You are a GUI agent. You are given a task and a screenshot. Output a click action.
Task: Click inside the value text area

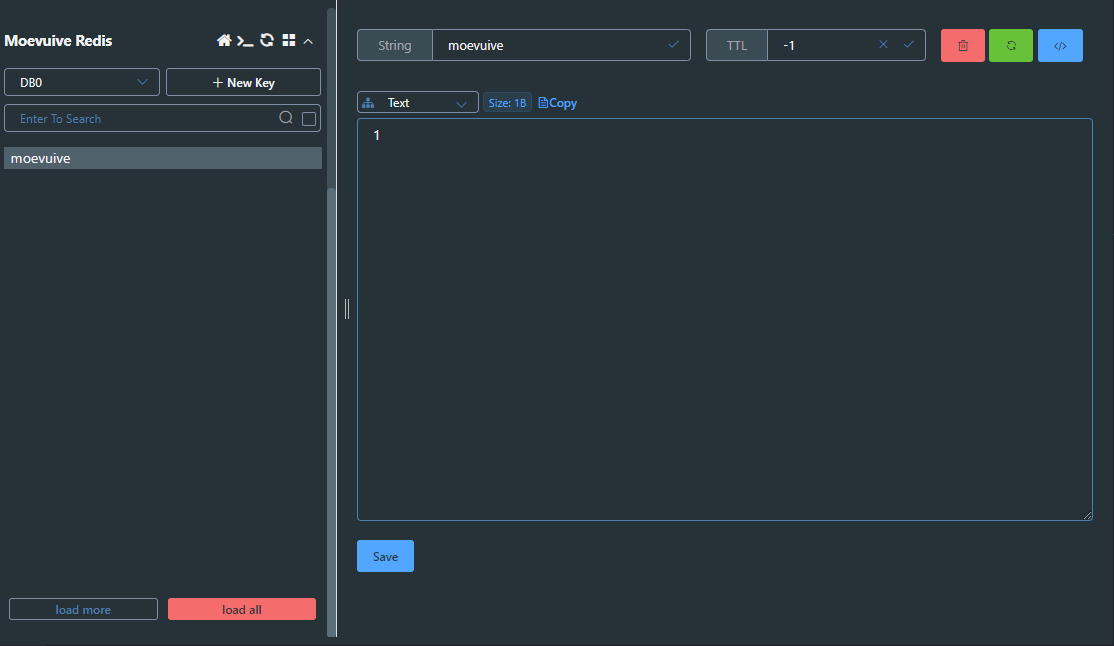(725, 320)
